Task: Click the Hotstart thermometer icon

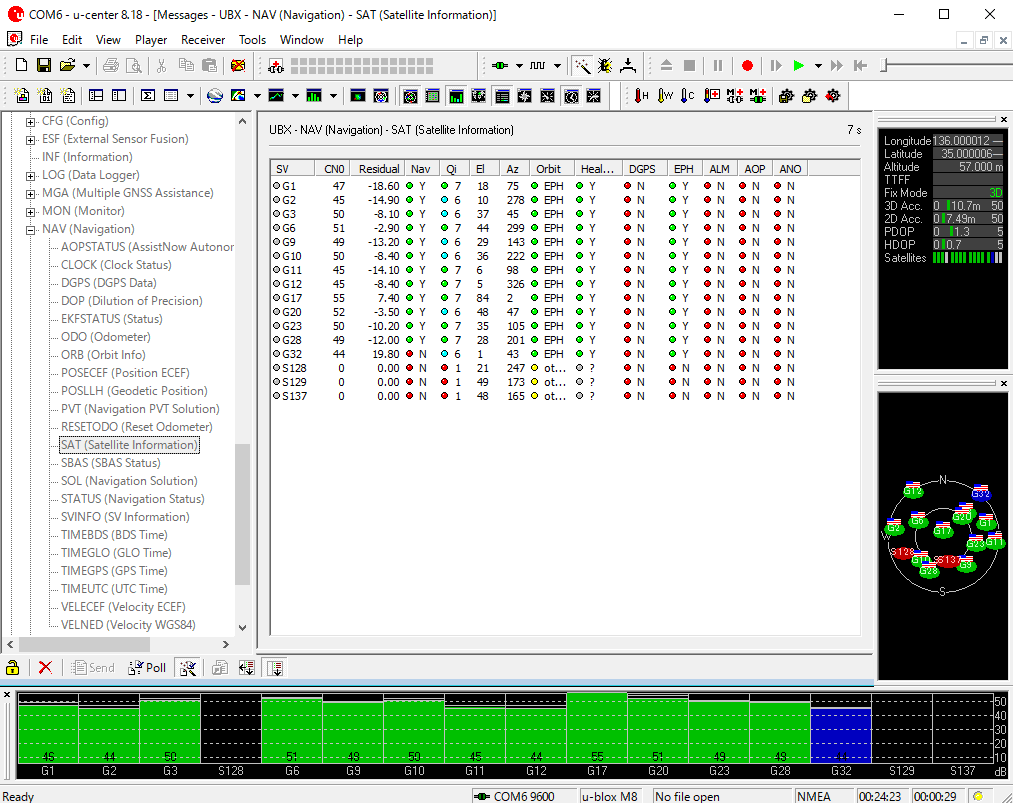Action: coord(641,96)
